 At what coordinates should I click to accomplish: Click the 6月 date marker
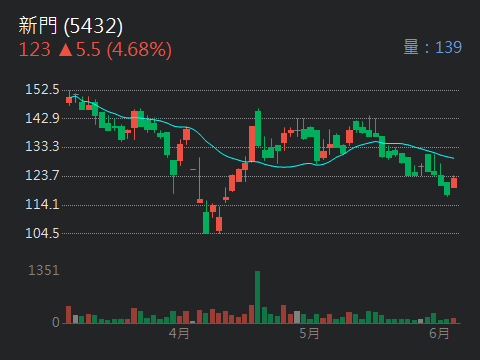click(x=439, y=333)
